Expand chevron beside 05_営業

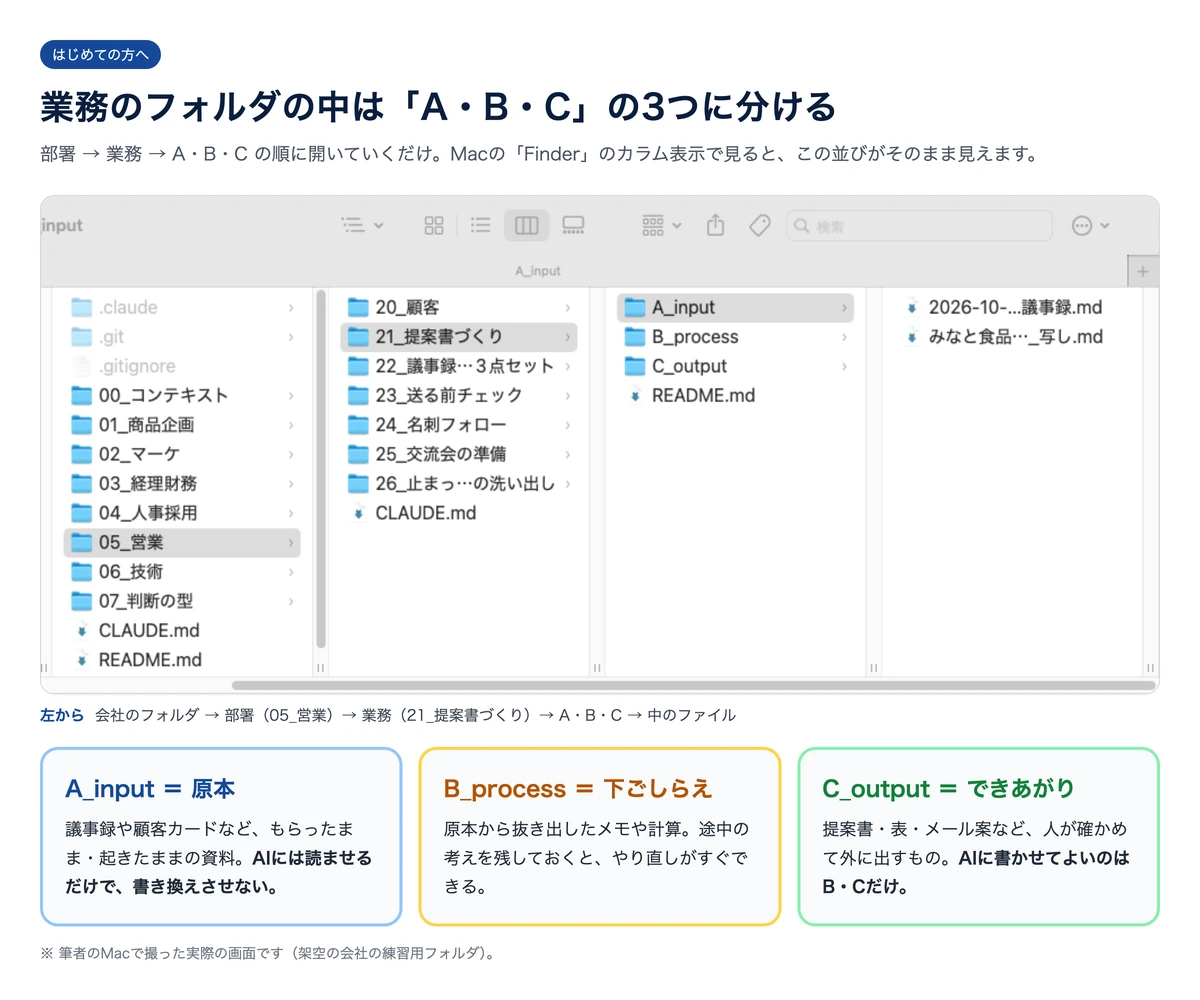pos(291,543)
